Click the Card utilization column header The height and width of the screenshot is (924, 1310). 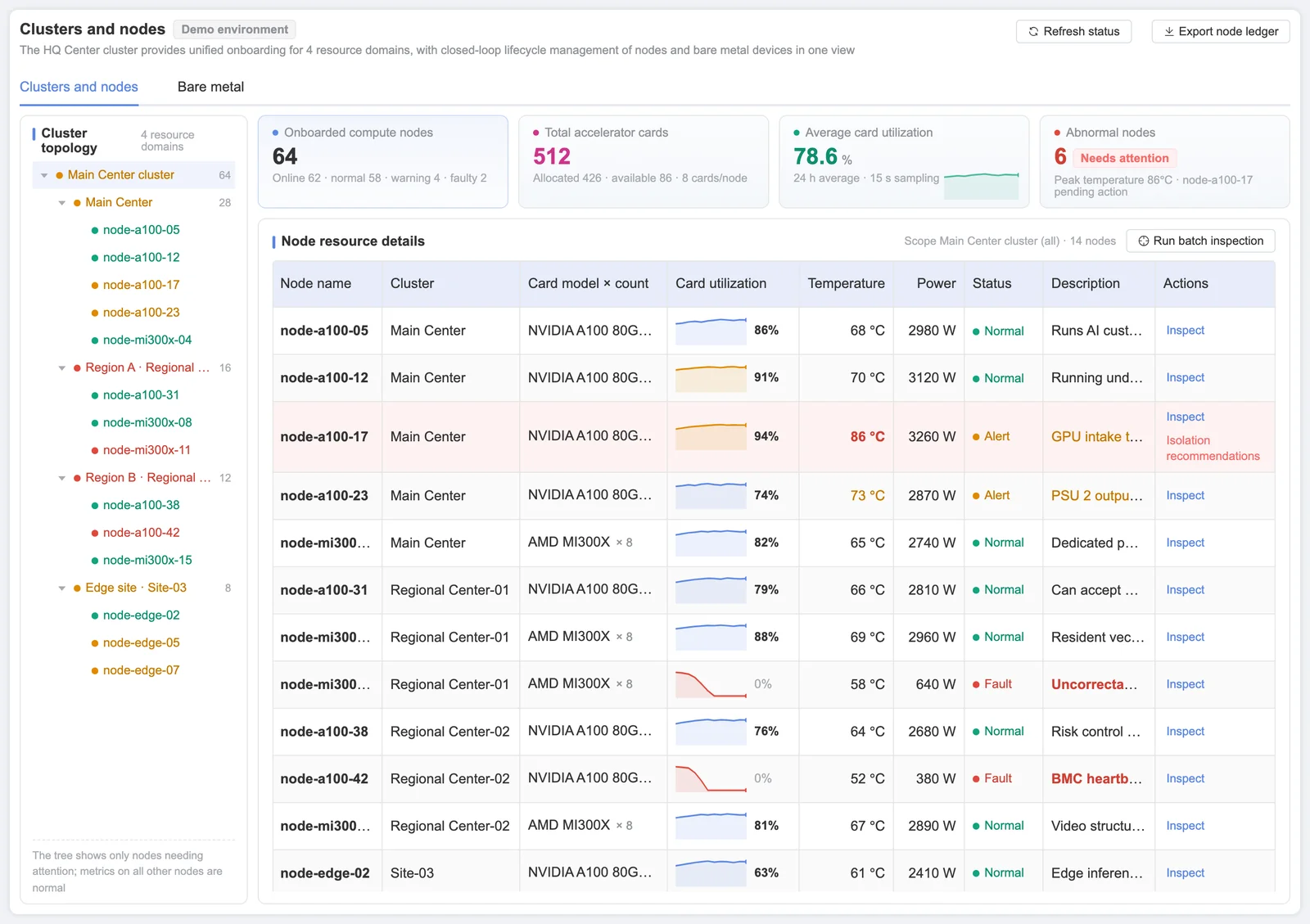(732, 284)
